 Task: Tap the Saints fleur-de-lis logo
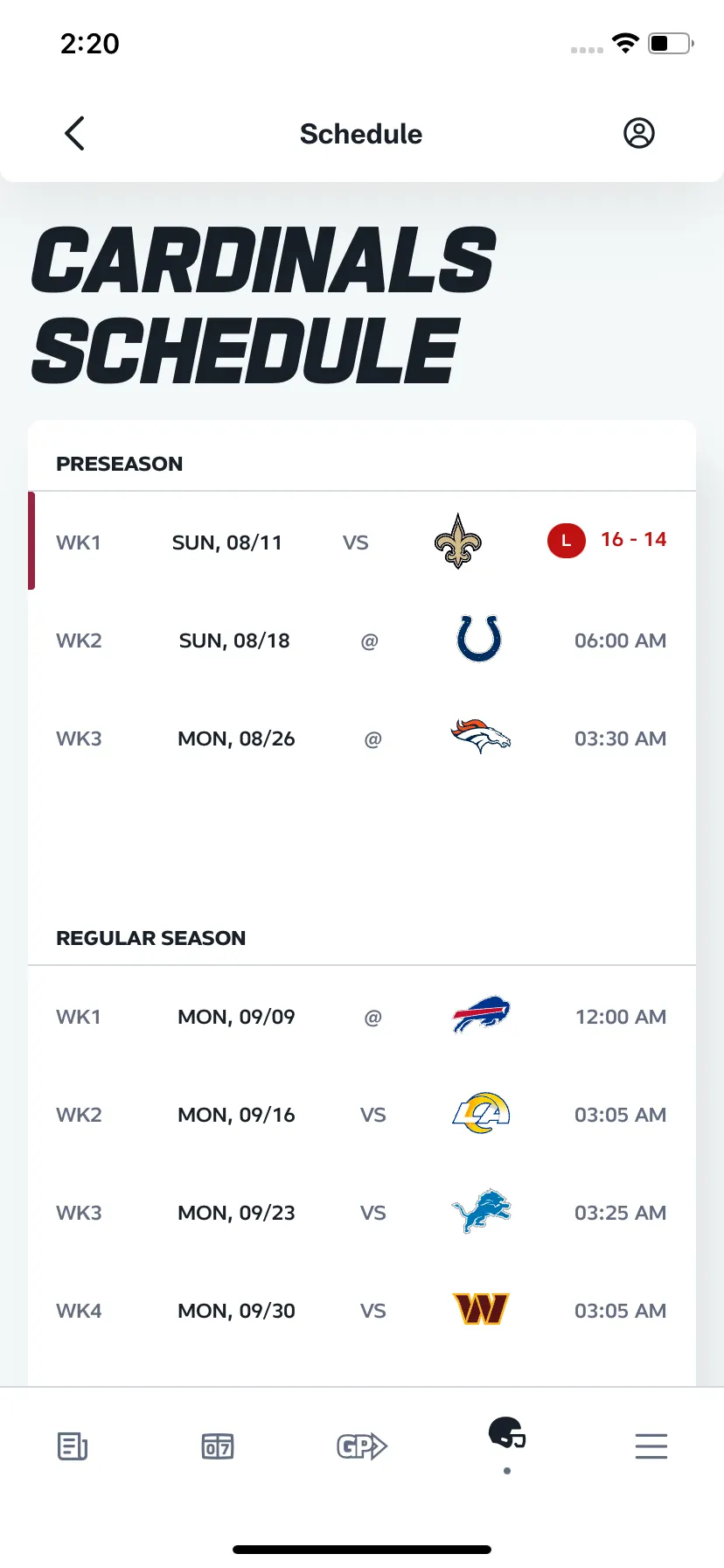tap(458, 542)
